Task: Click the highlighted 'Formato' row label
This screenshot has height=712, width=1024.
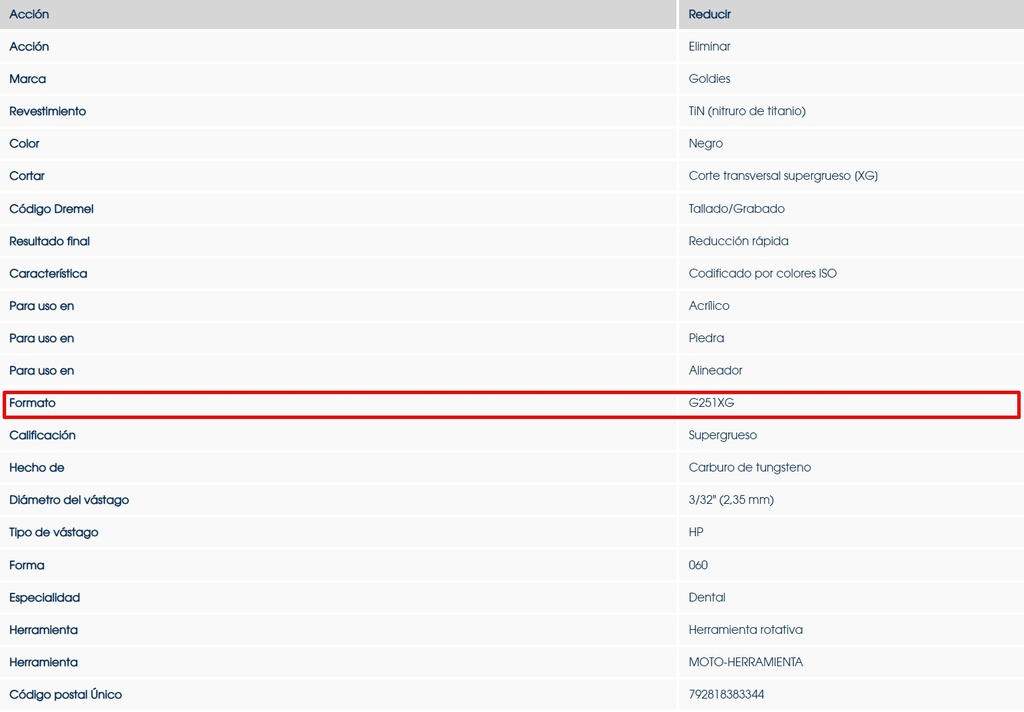Action: (x=33, y=403)
